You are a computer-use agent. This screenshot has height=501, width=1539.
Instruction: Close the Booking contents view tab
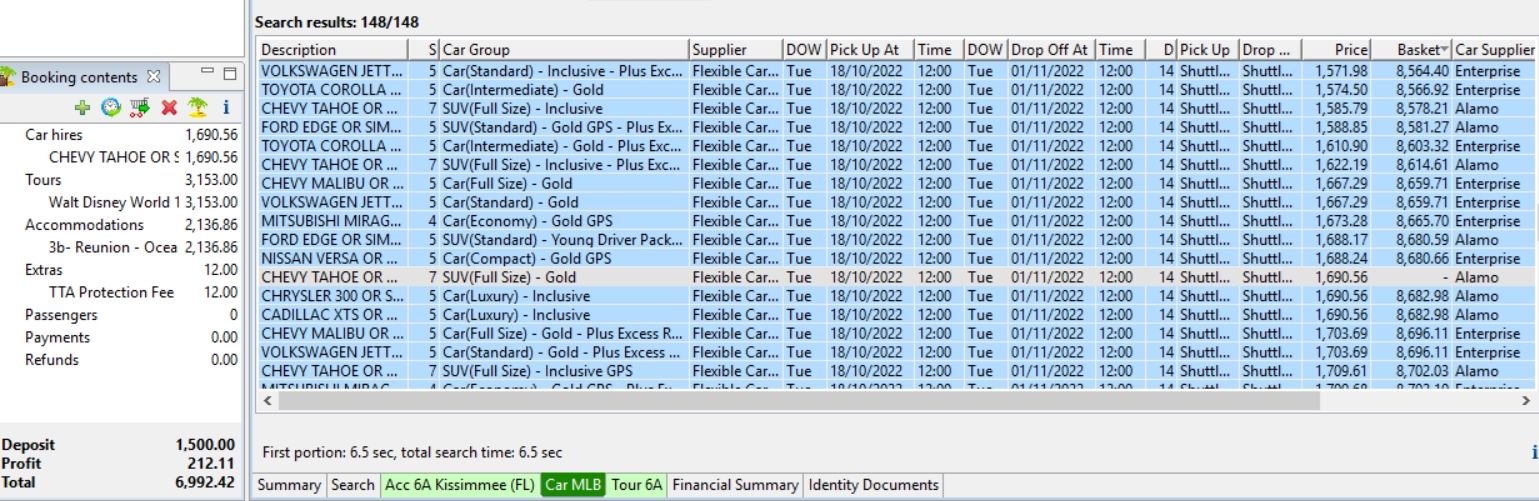pos(153,76)
